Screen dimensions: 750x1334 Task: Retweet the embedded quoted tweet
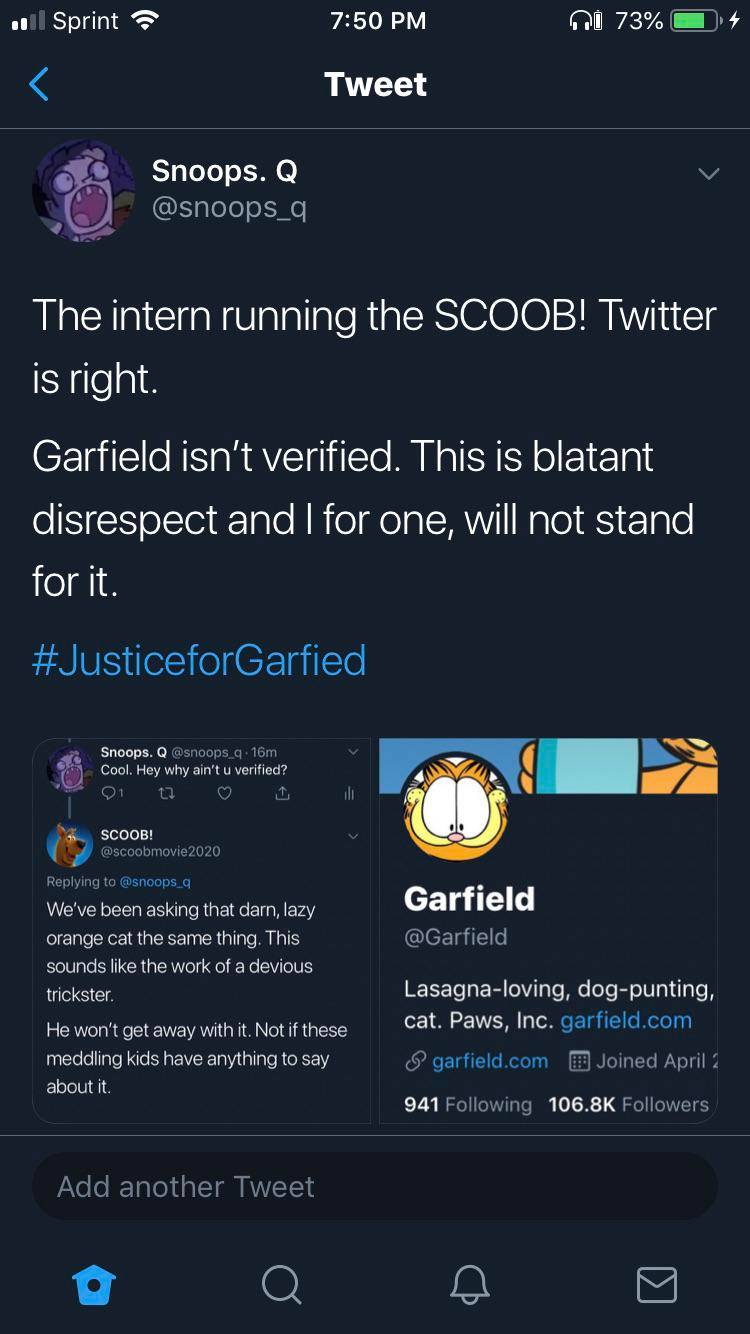(167, 792)
